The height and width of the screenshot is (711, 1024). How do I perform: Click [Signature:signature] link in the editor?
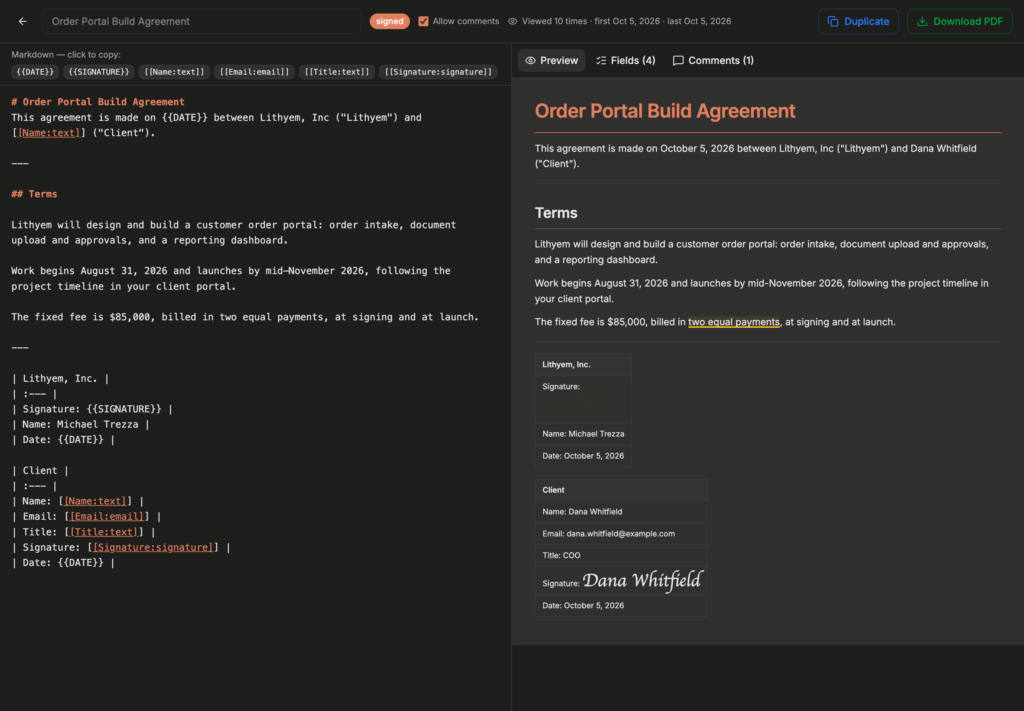pyautogui.click(x=153, y=547)
